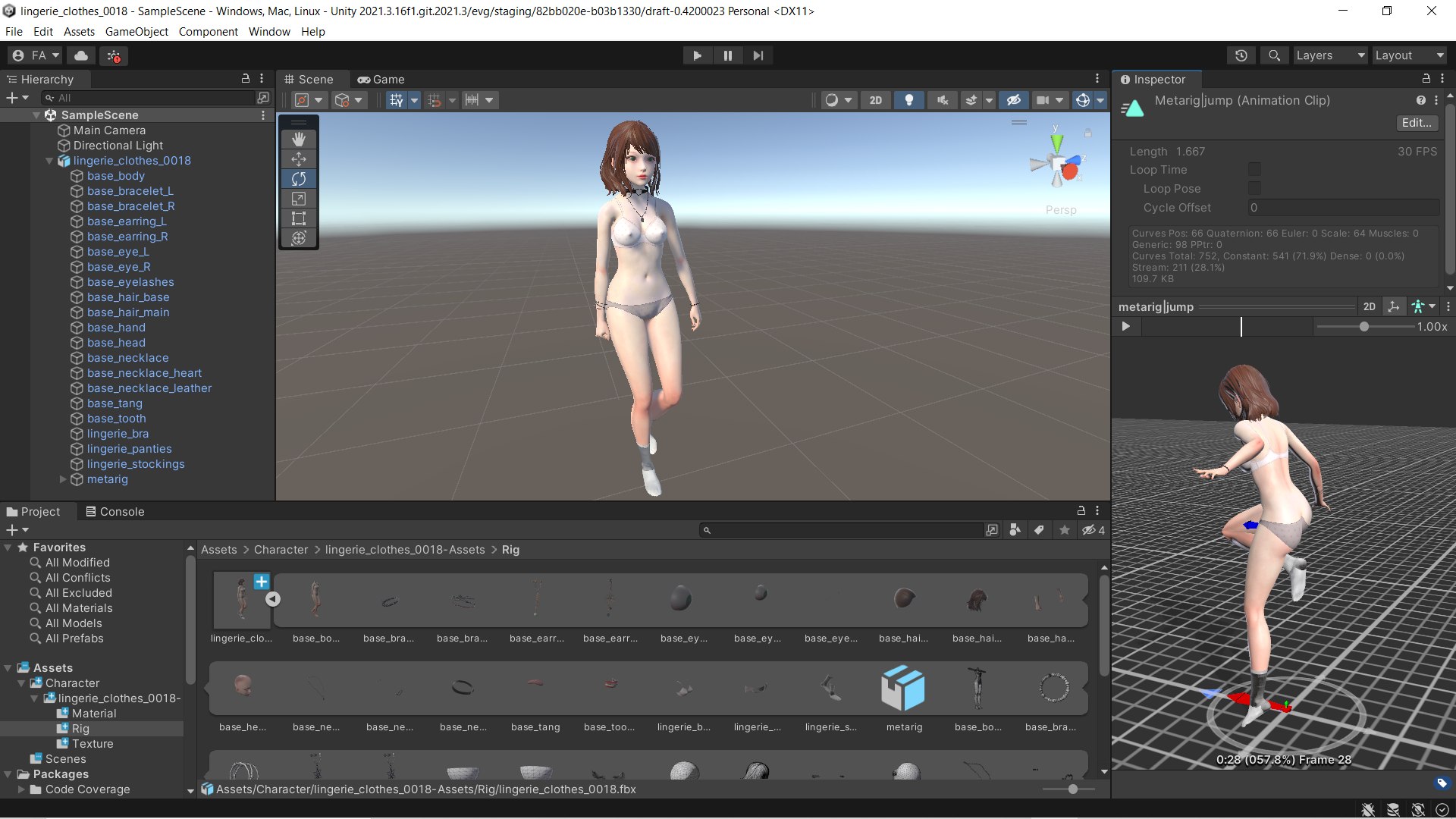Adjust the preview playback speed slider

1364,327
